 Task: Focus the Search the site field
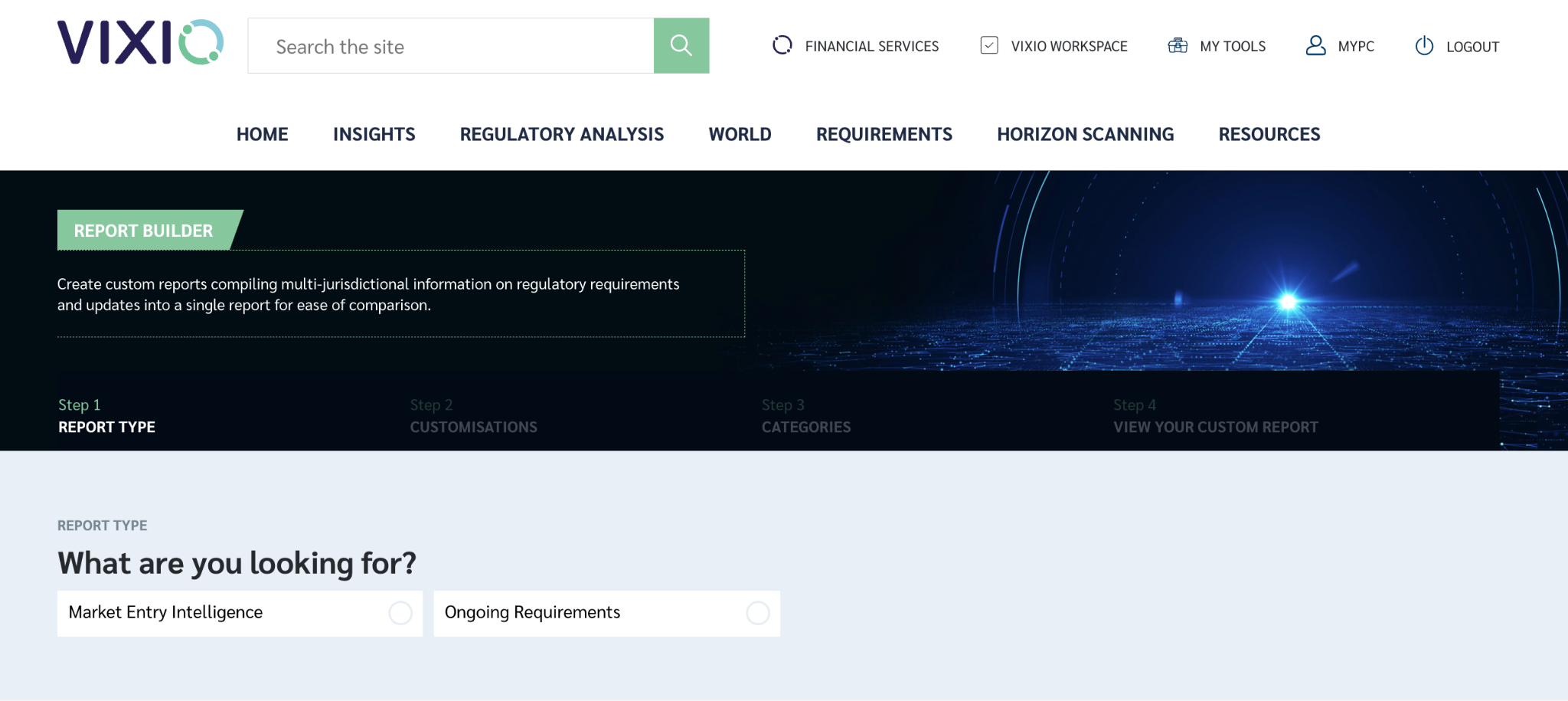451,46
